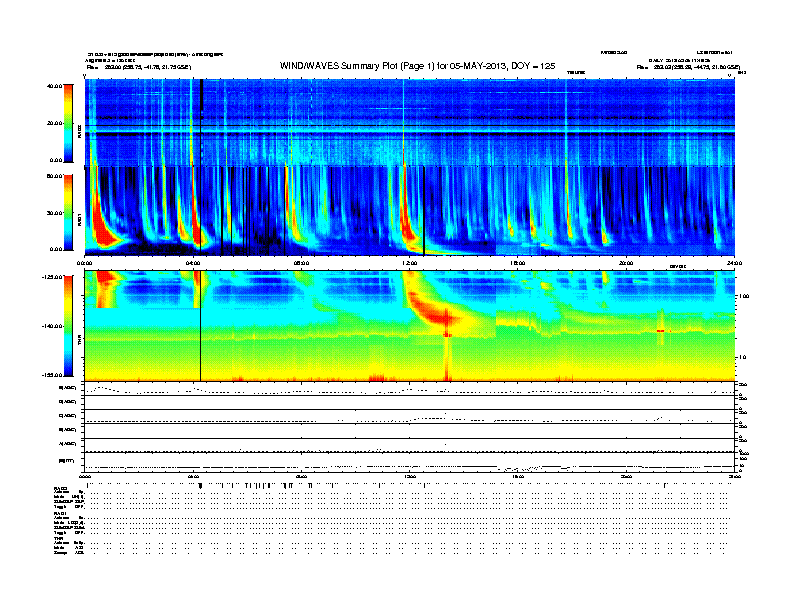Click the RAD1 vertical axis label
The width and height of the screenshot is (792, 612).
[79, 219]
